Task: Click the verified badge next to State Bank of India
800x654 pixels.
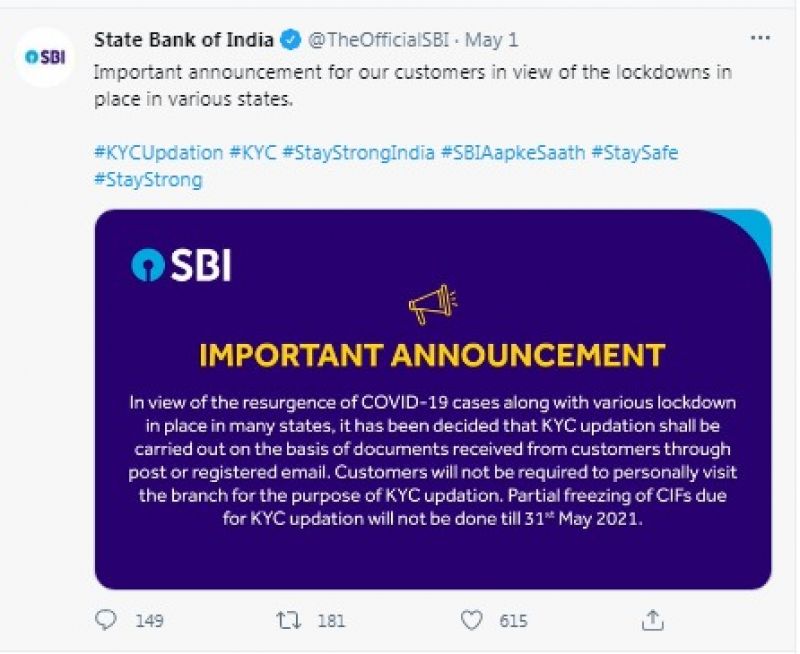Action: coord(291,40)
